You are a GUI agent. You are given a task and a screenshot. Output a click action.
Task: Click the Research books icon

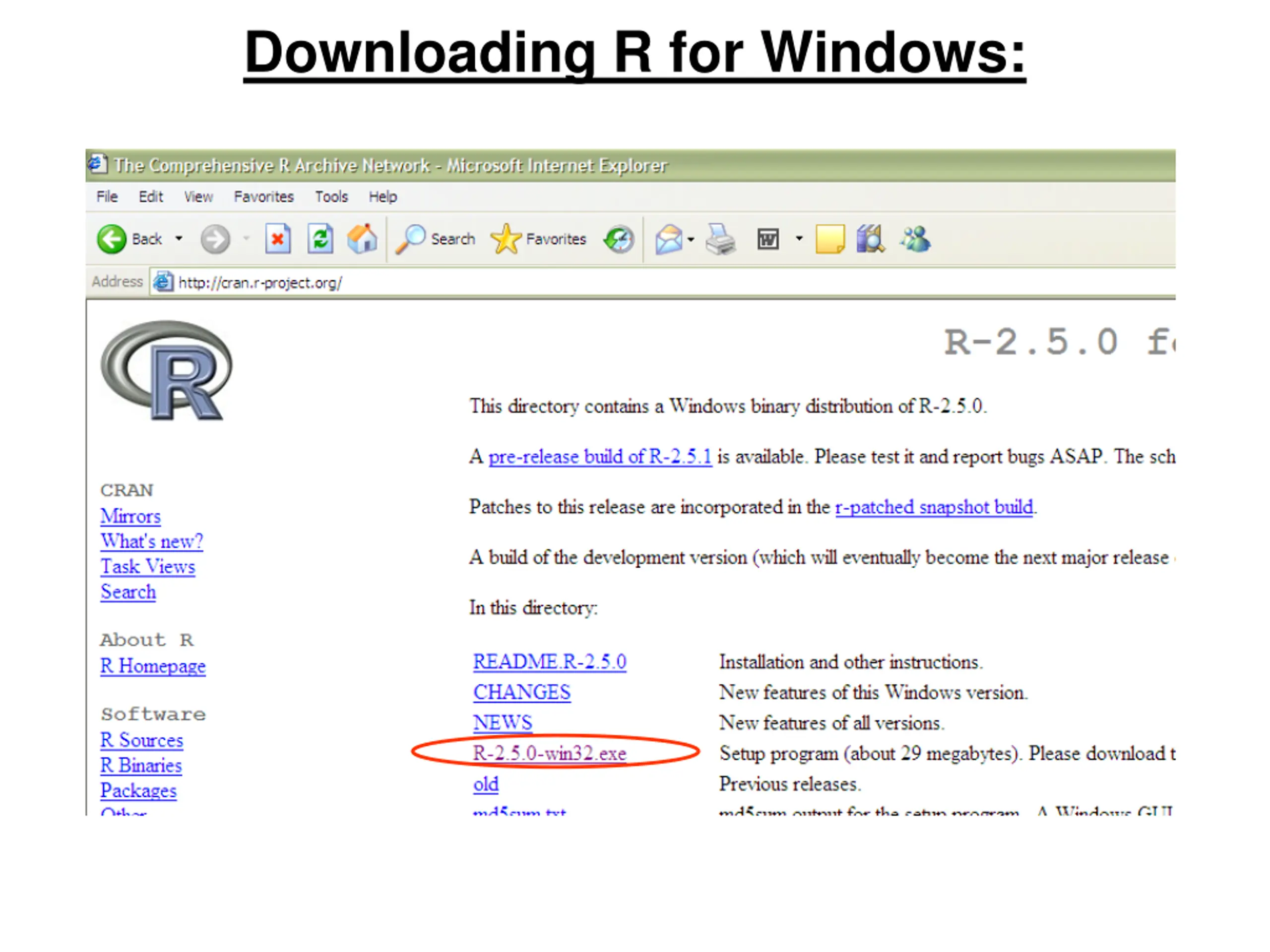tap(871, 238)
